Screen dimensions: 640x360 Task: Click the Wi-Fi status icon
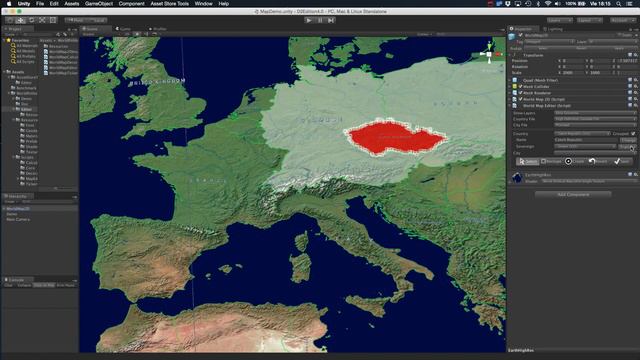coord(548,4)
